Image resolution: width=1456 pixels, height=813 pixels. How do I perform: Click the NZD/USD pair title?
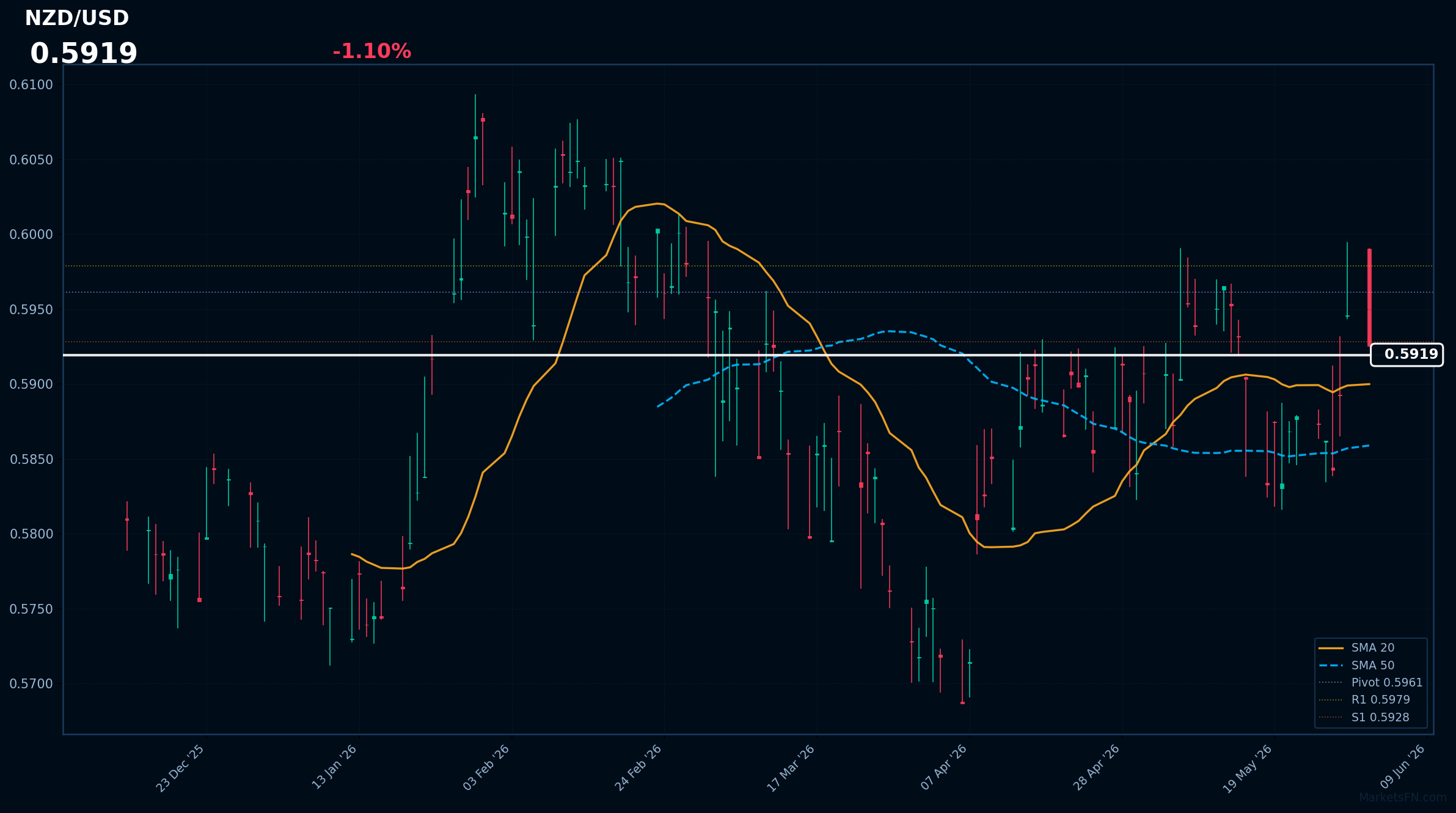pos(77,18)
